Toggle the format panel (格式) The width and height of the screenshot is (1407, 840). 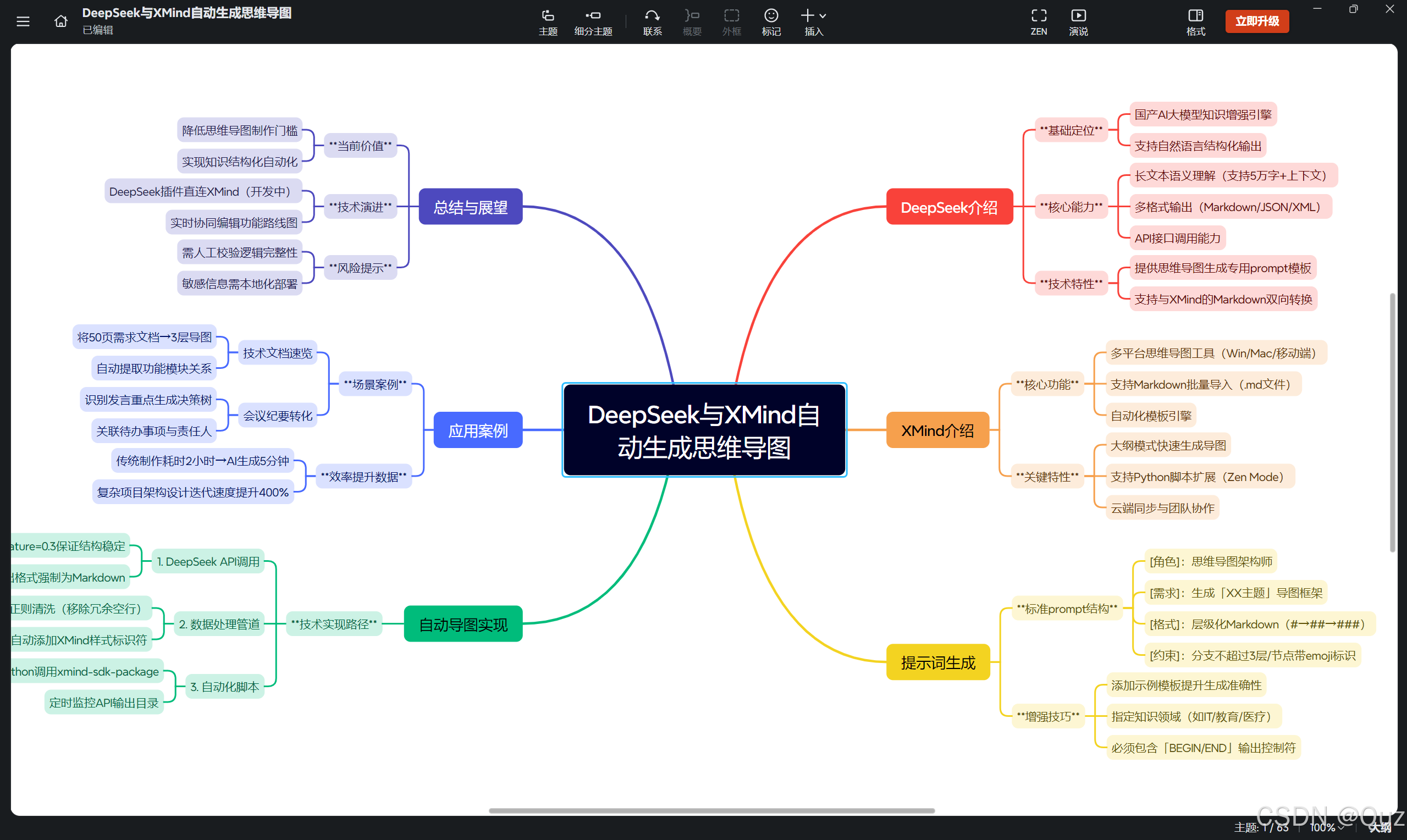coord(1195,21)
